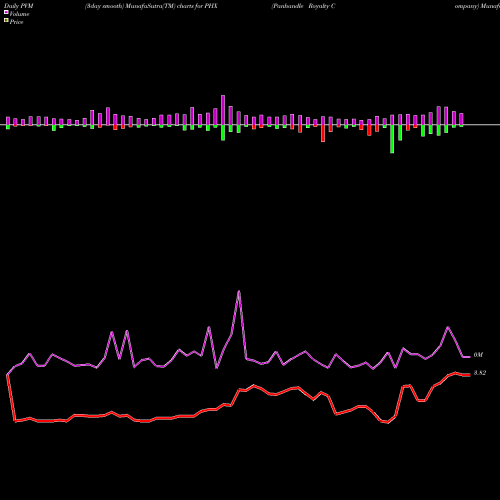The width and height of the screenshot is (500, 500).
Task: Click the highest peak of magenta volume line
Action: click(x=239, y=291)
